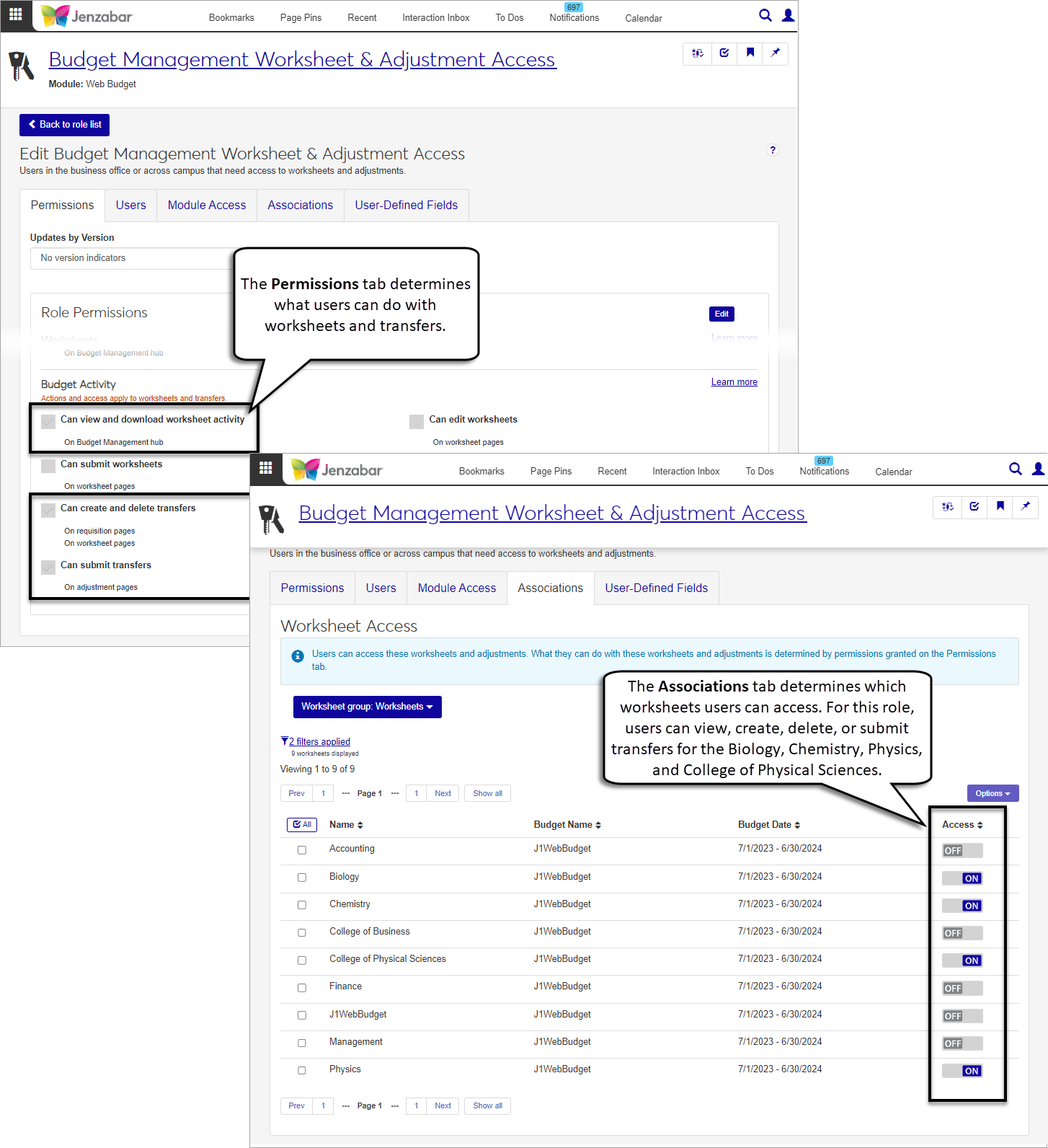Open Interaction Inbox in the back window nav
This screenshot has width=1048, height=1148.
click(x=436, y=18)
